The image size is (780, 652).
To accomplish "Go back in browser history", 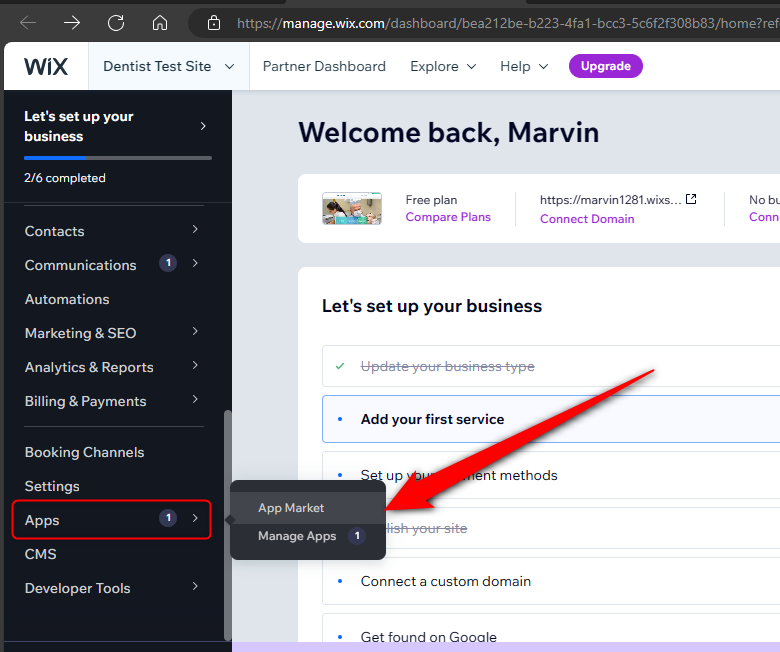I will click(x=28, y=22).
